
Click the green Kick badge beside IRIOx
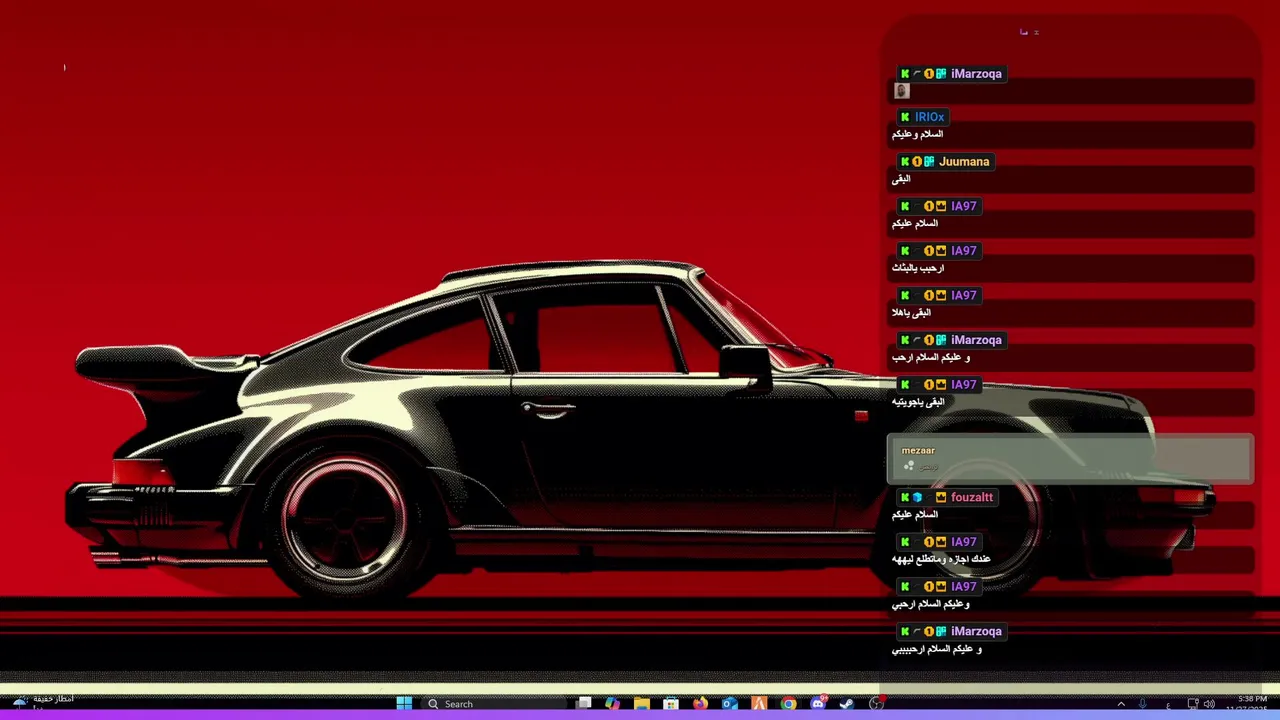(905, 117)
